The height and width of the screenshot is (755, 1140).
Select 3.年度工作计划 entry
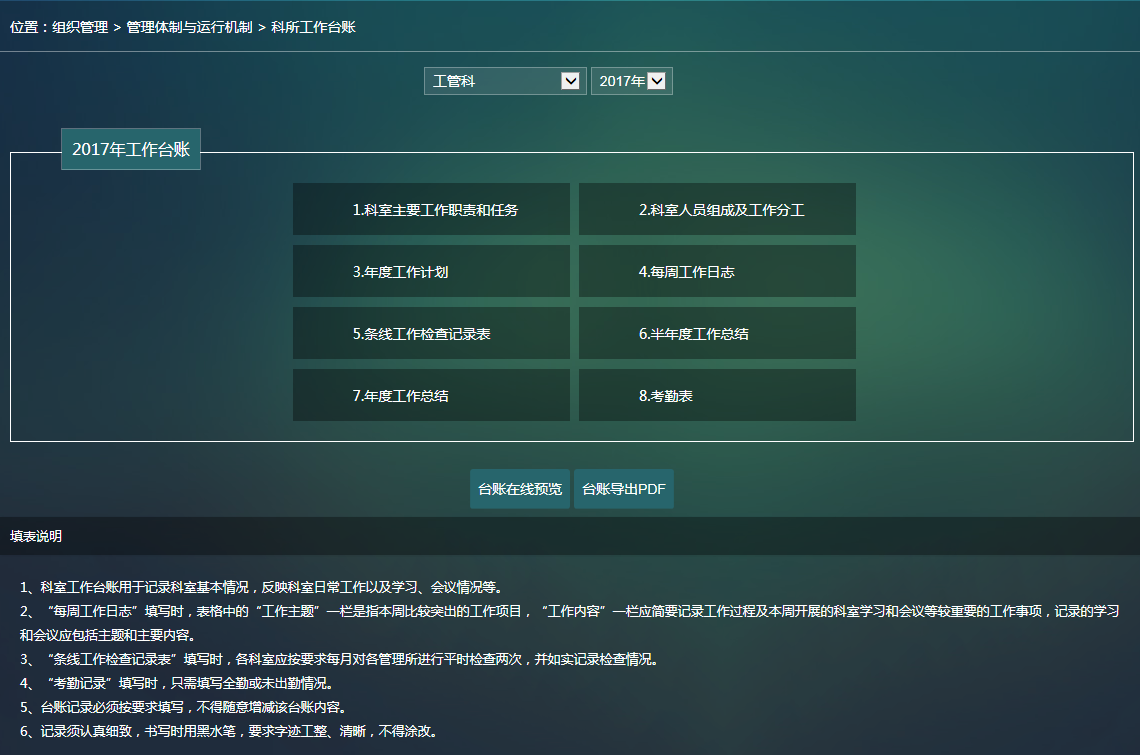[x=431, y=272]
